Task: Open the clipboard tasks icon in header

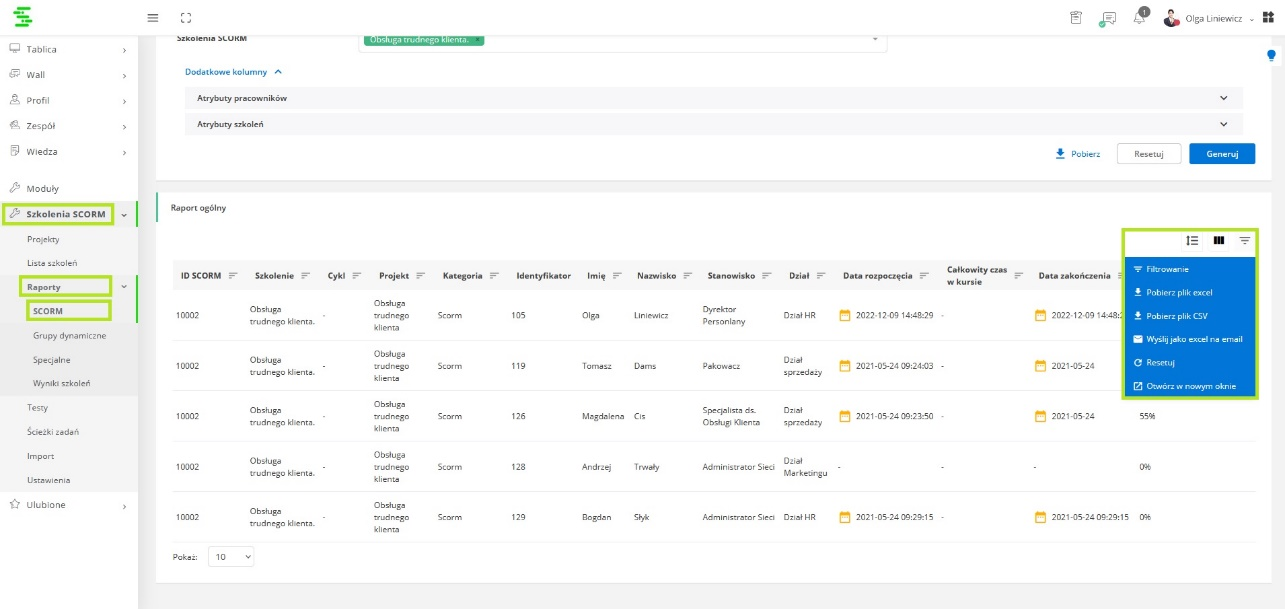Action: pyautogui.click(x=1076, y=18)
